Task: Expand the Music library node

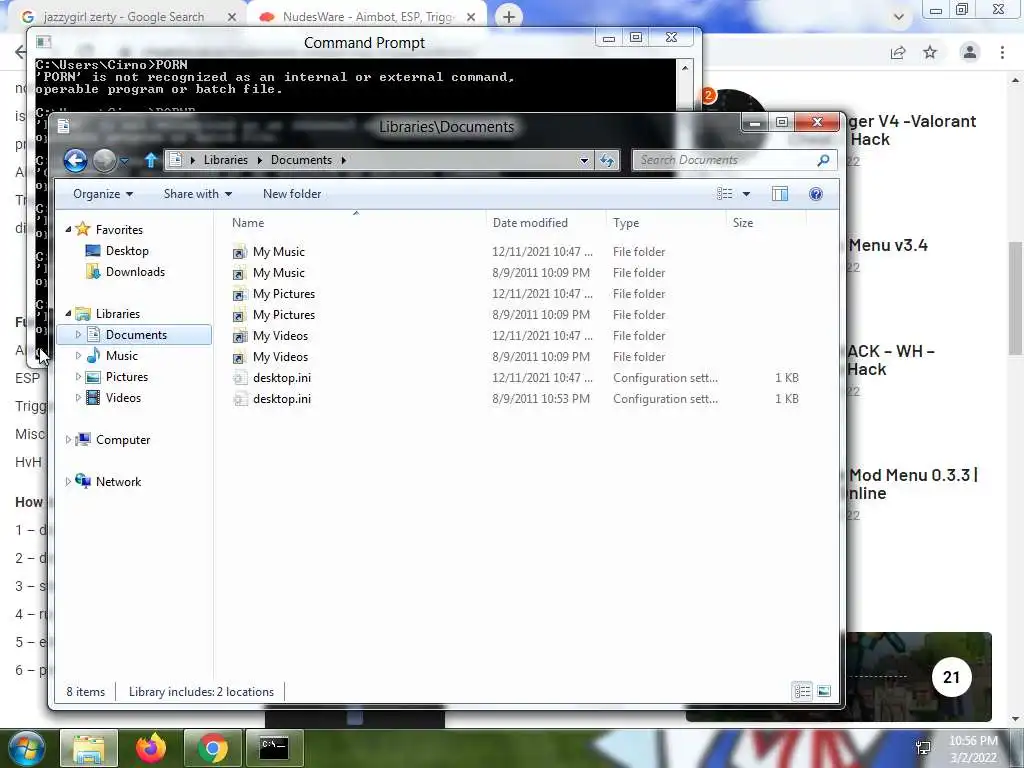Action: click(x=78, y=356)
